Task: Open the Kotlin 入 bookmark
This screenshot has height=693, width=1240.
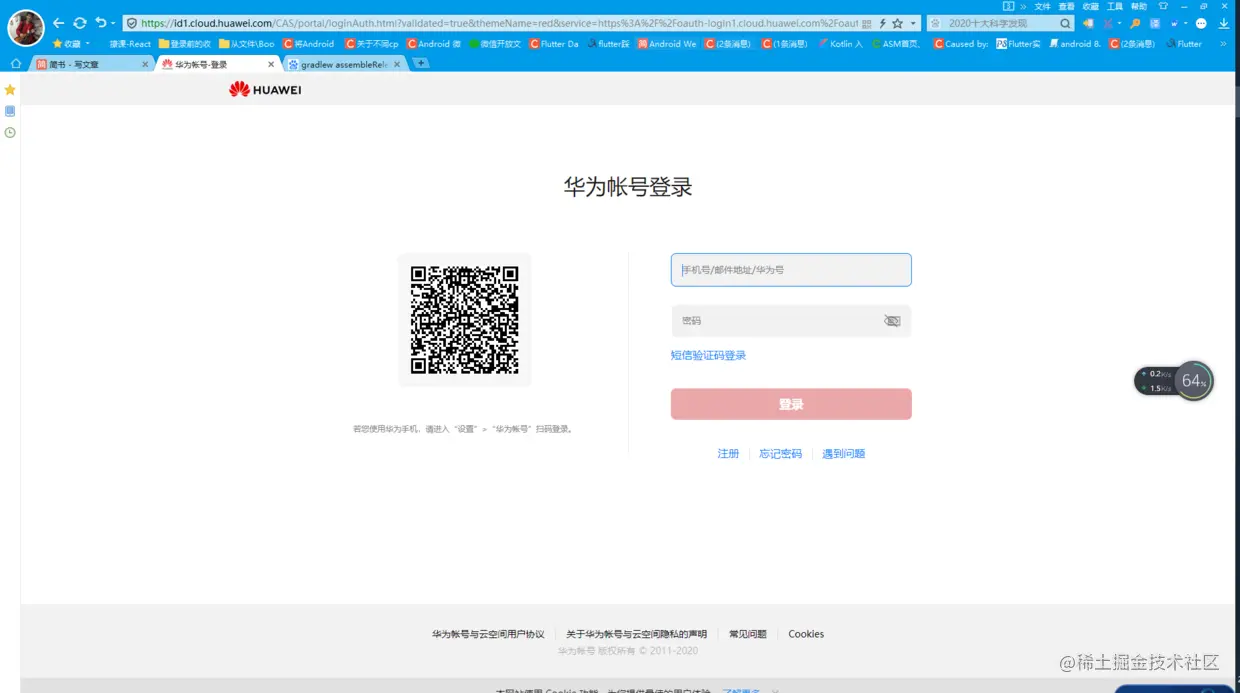Action: tap(840, 44)
